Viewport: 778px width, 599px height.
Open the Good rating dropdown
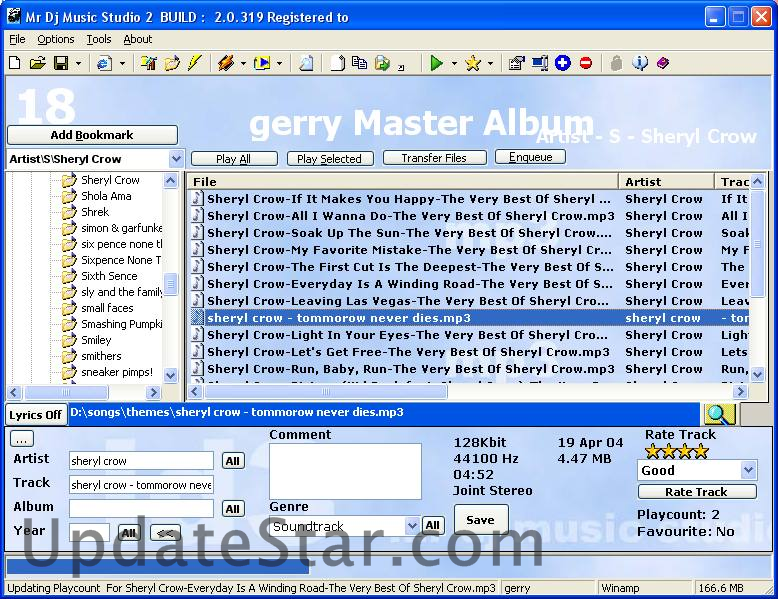[748, 469]
